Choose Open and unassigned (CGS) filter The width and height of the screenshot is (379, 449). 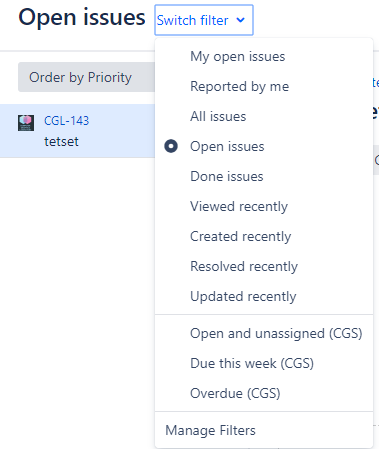[264, 333]
